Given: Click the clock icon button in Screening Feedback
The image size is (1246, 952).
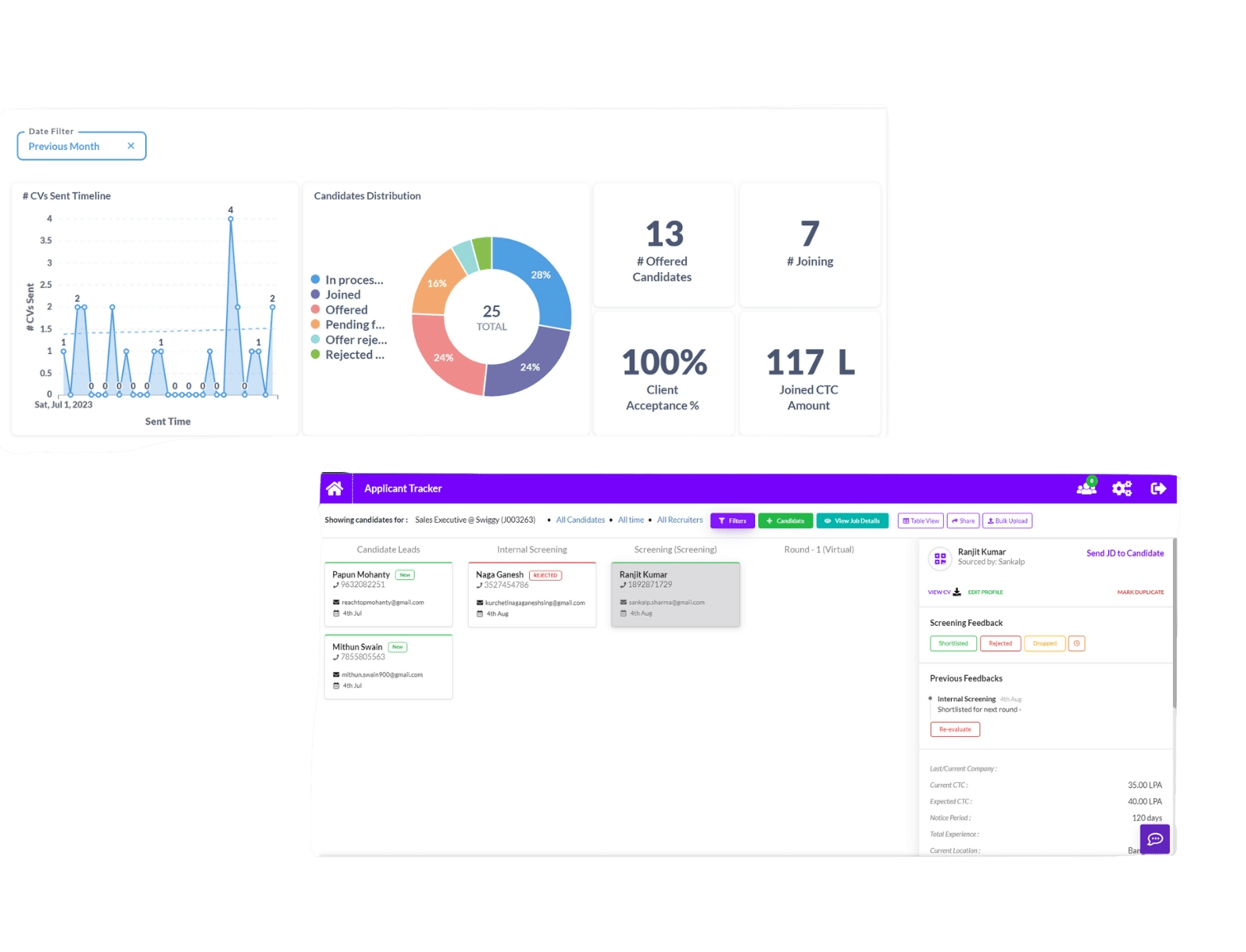Looking at the screenshot, I should click(x=1076, y=643).
